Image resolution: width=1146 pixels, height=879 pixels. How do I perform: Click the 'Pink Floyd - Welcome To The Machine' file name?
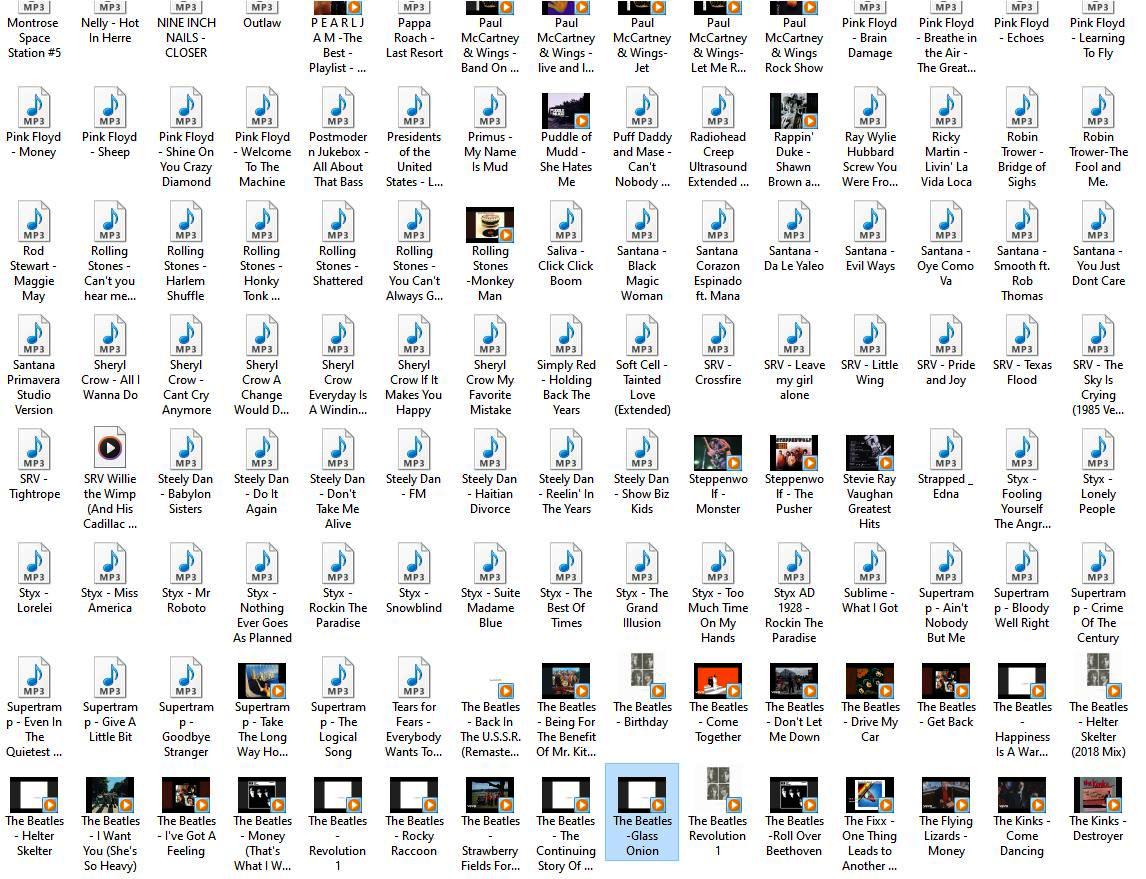click(x=262, y=159)
